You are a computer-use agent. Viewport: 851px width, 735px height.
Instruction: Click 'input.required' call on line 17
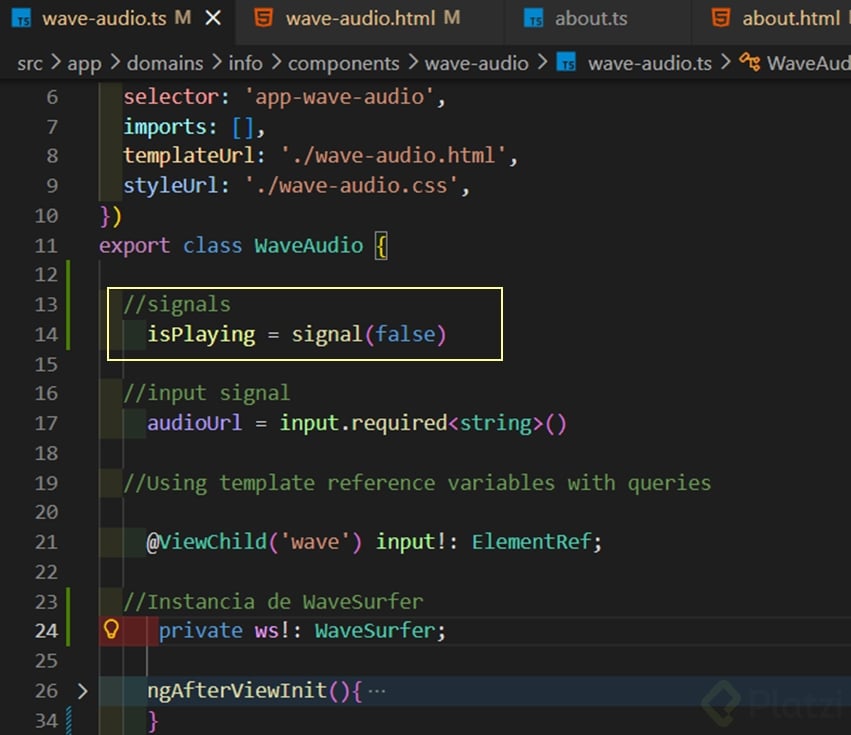(364, 423)
